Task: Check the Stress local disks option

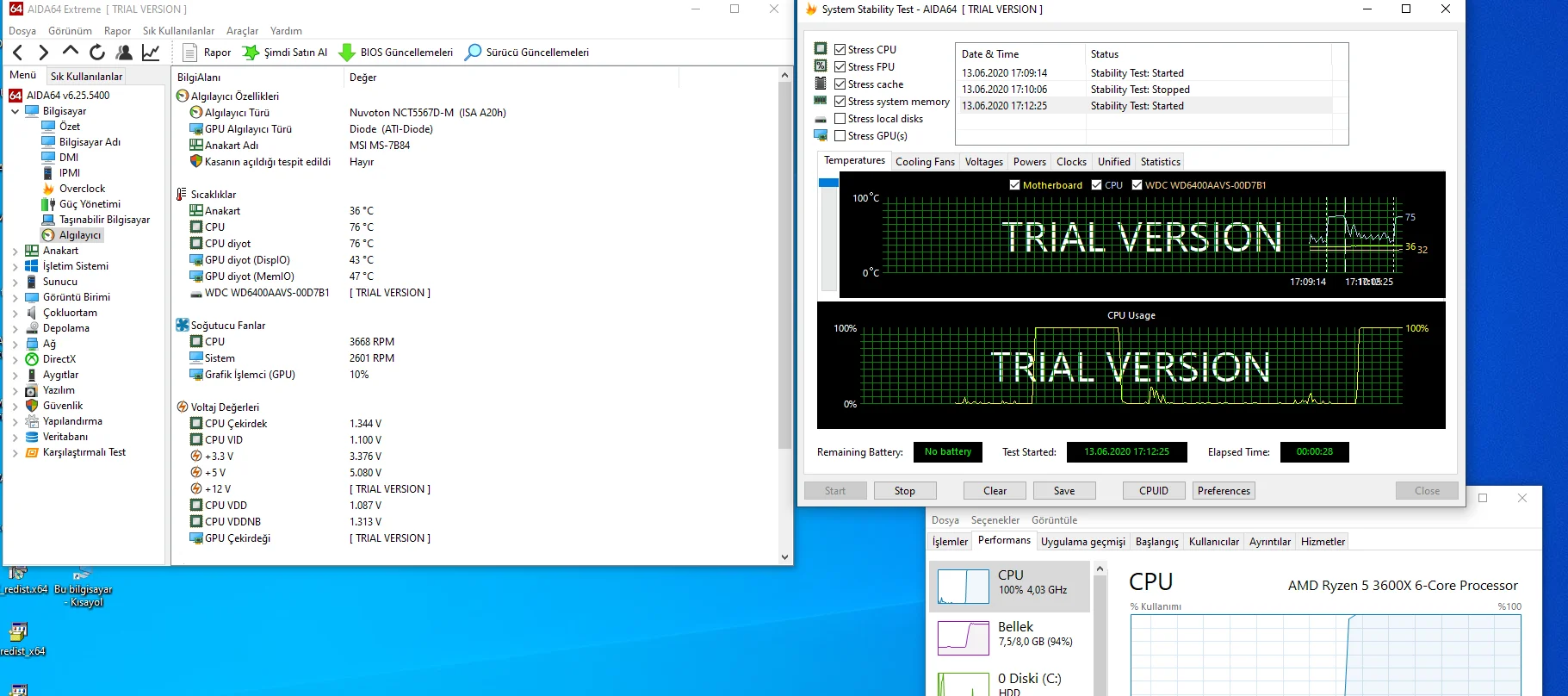Action: [x=840, y=119]
